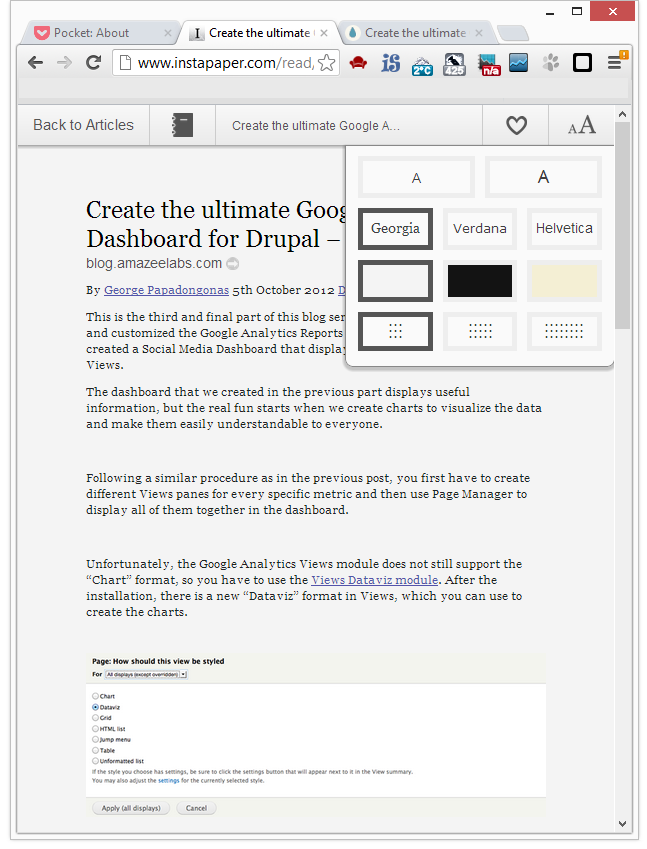Open the red armchair extension icon
Screen dimensions: 647x849
[x=358, y=63]
